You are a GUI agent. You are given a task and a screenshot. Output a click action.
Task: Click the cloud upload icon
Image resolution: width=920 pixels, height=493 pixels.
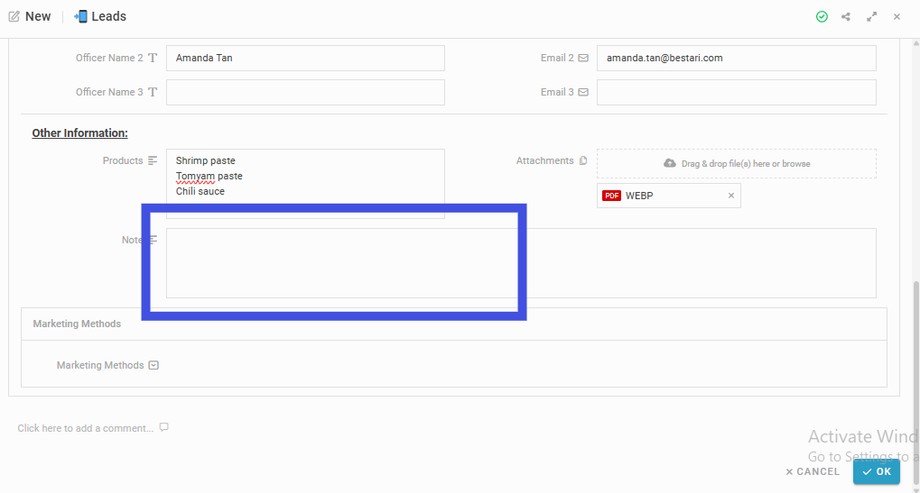[669, 163]
